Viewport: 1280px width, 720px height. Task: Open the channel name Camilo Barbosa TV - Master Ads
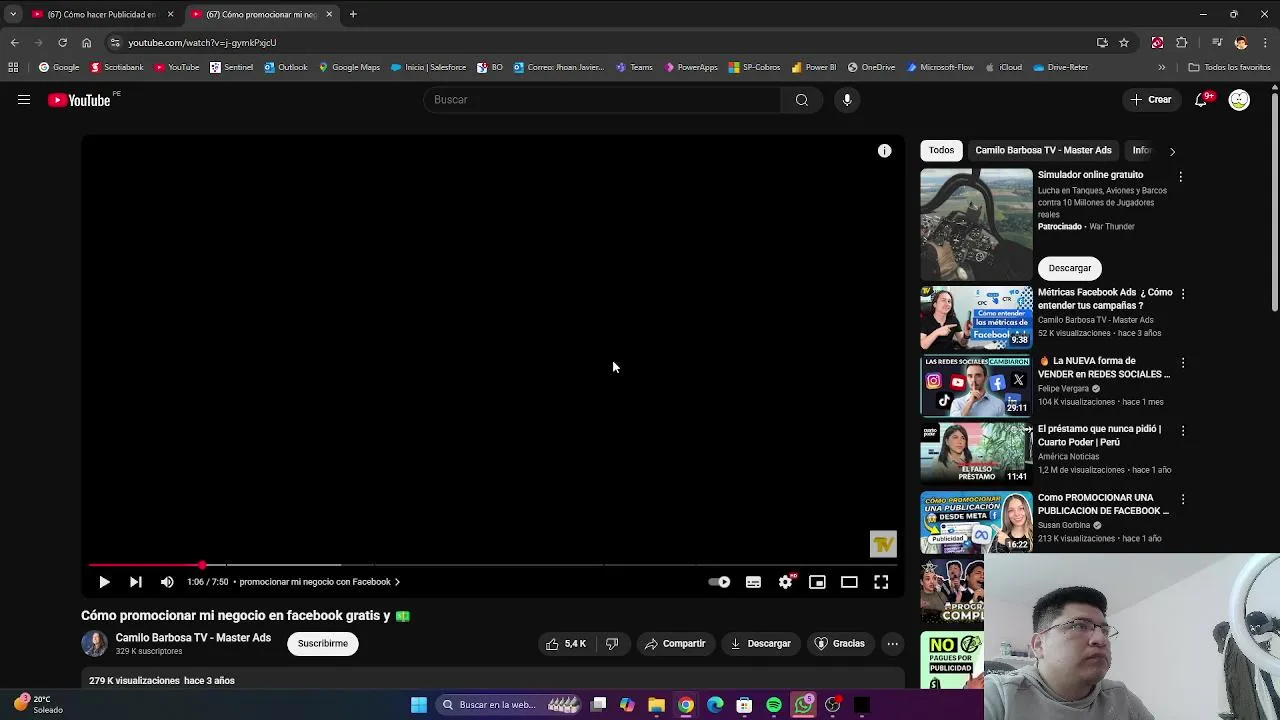click(193, 638)
